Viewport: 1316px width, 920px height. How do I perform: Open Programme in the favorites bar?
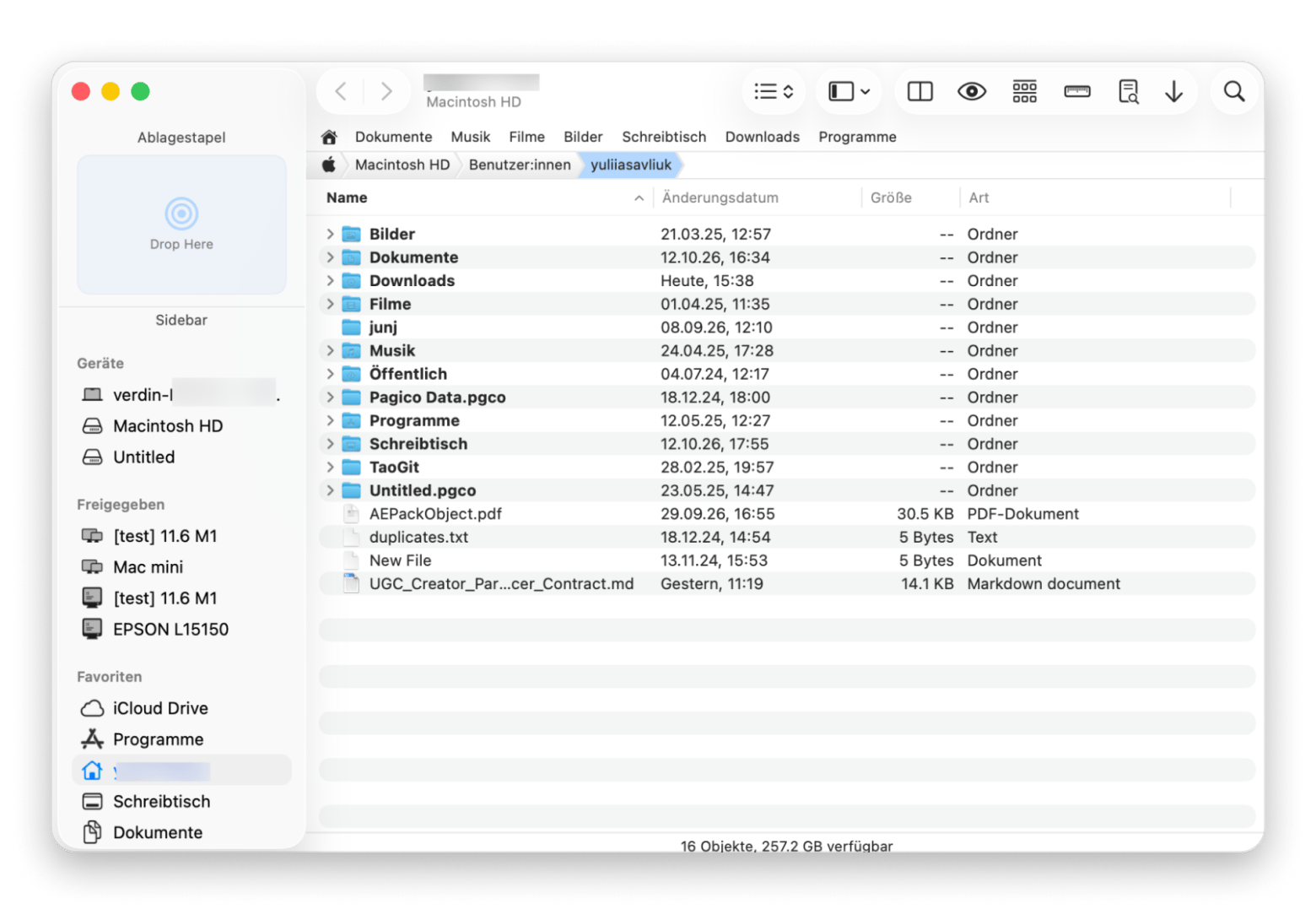point(857,137)
